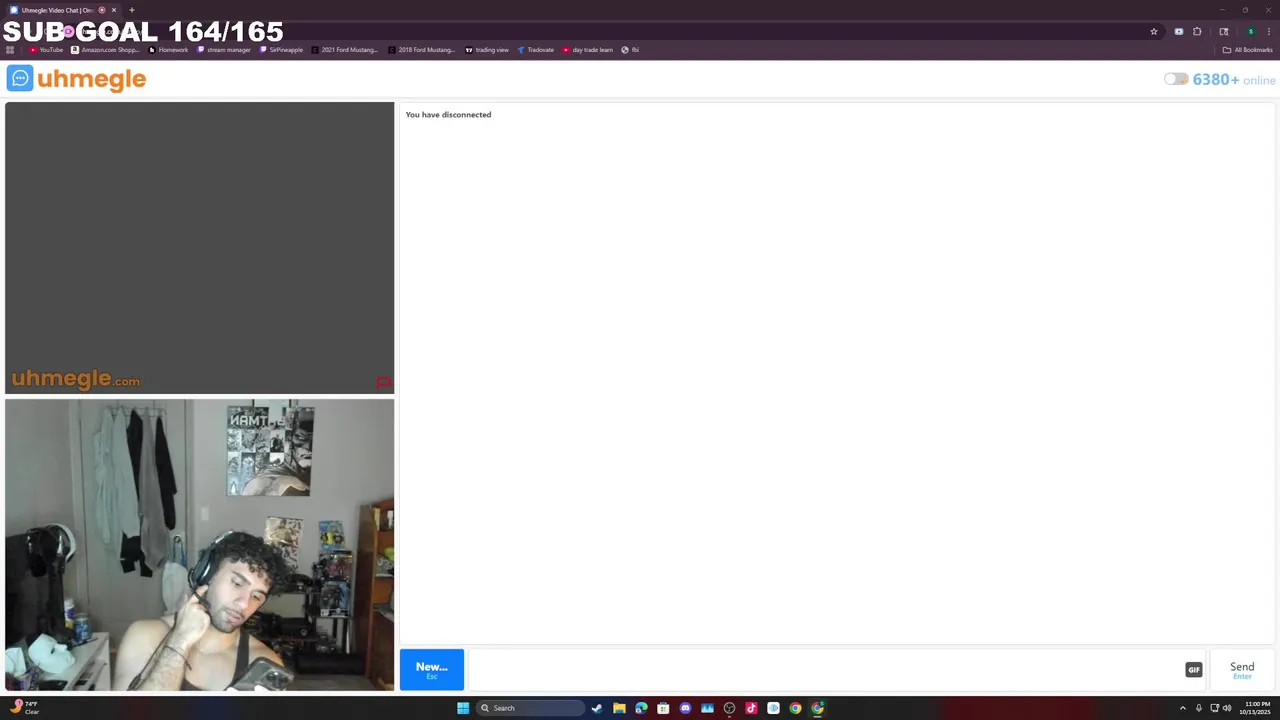The width and height of the screenshot is (1280, 720).
Task: Expand the All Bookmarks folder
Action: [x=1248, y=50]
